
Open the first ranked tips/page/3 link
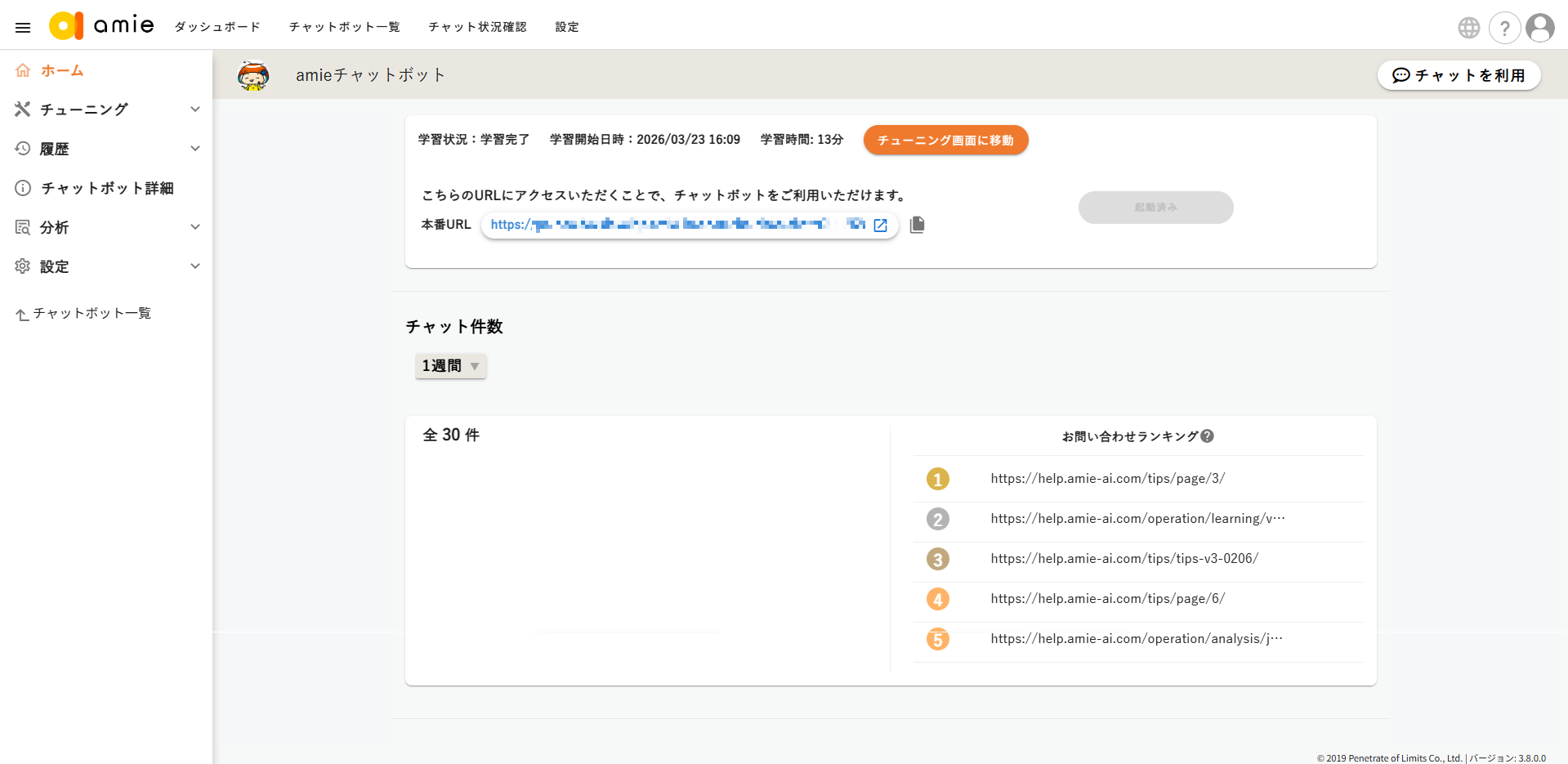(1107, 479)
